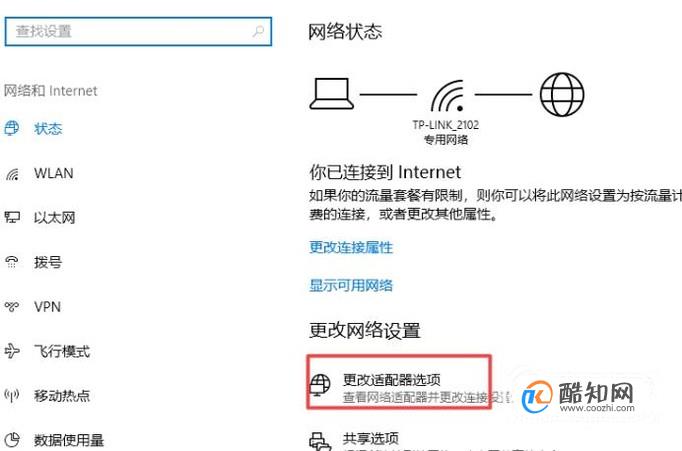Open 以太网 settings page

tap(54, 217)
